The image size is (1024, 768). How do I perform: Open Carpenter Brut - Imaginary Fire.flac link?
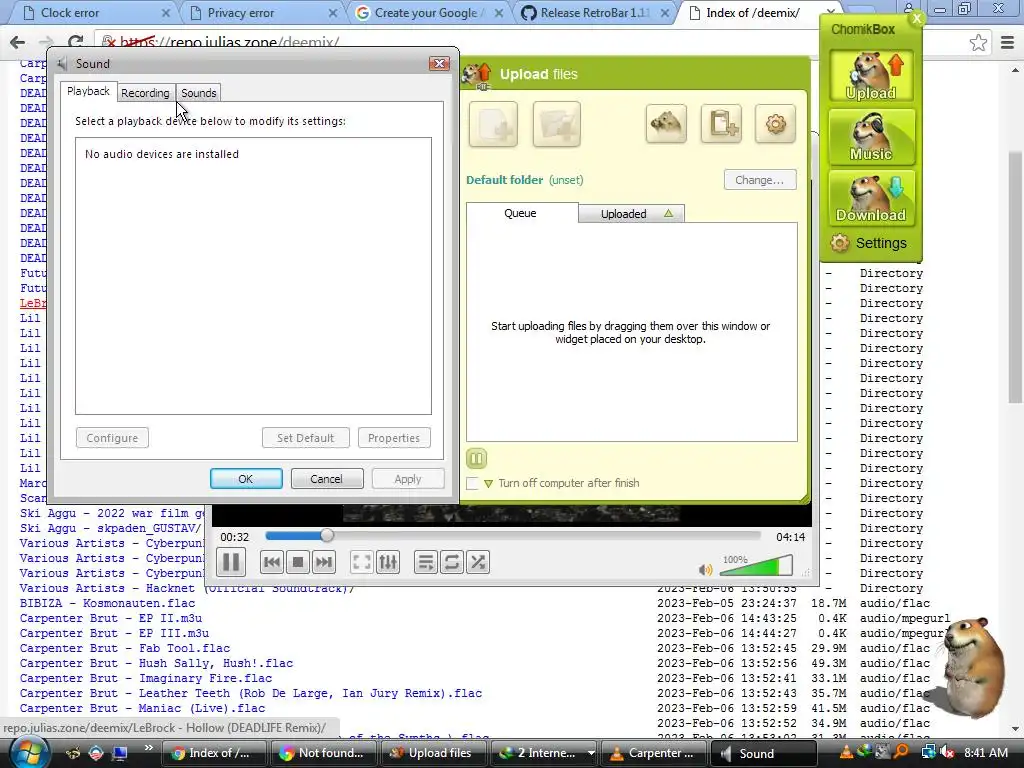point(146,679)
